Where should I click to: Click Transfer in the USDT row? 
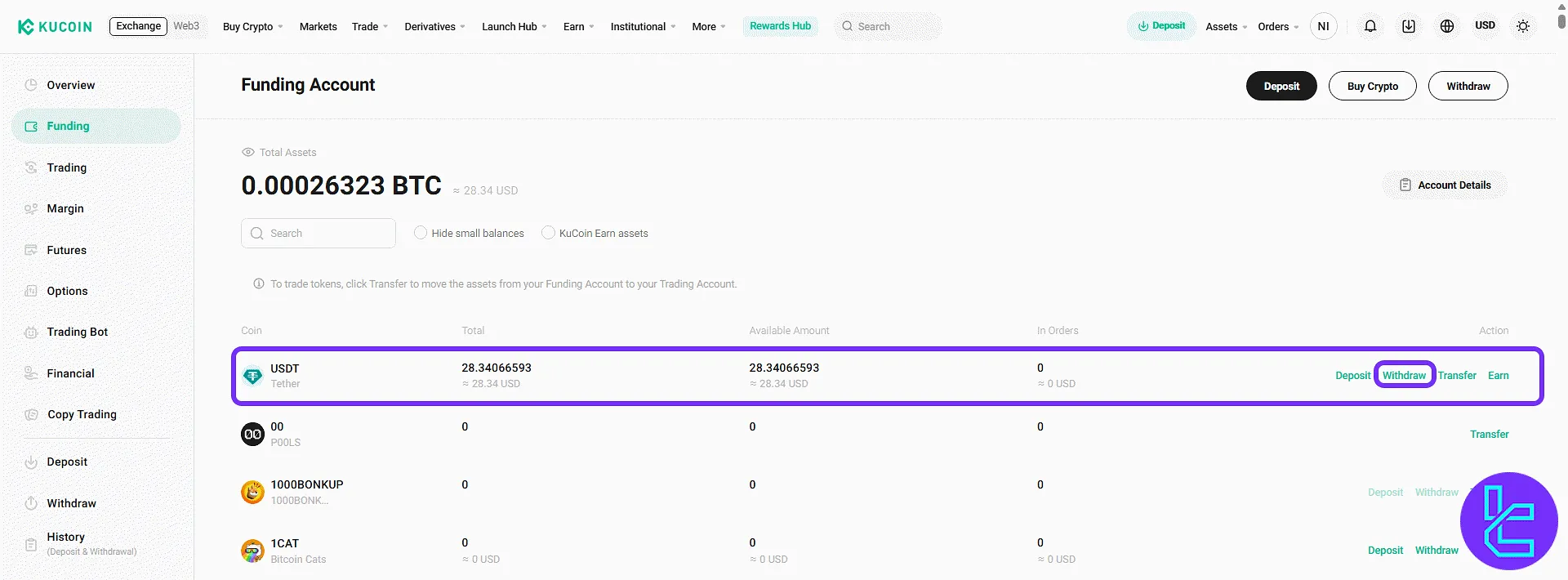click(1457, 376)
